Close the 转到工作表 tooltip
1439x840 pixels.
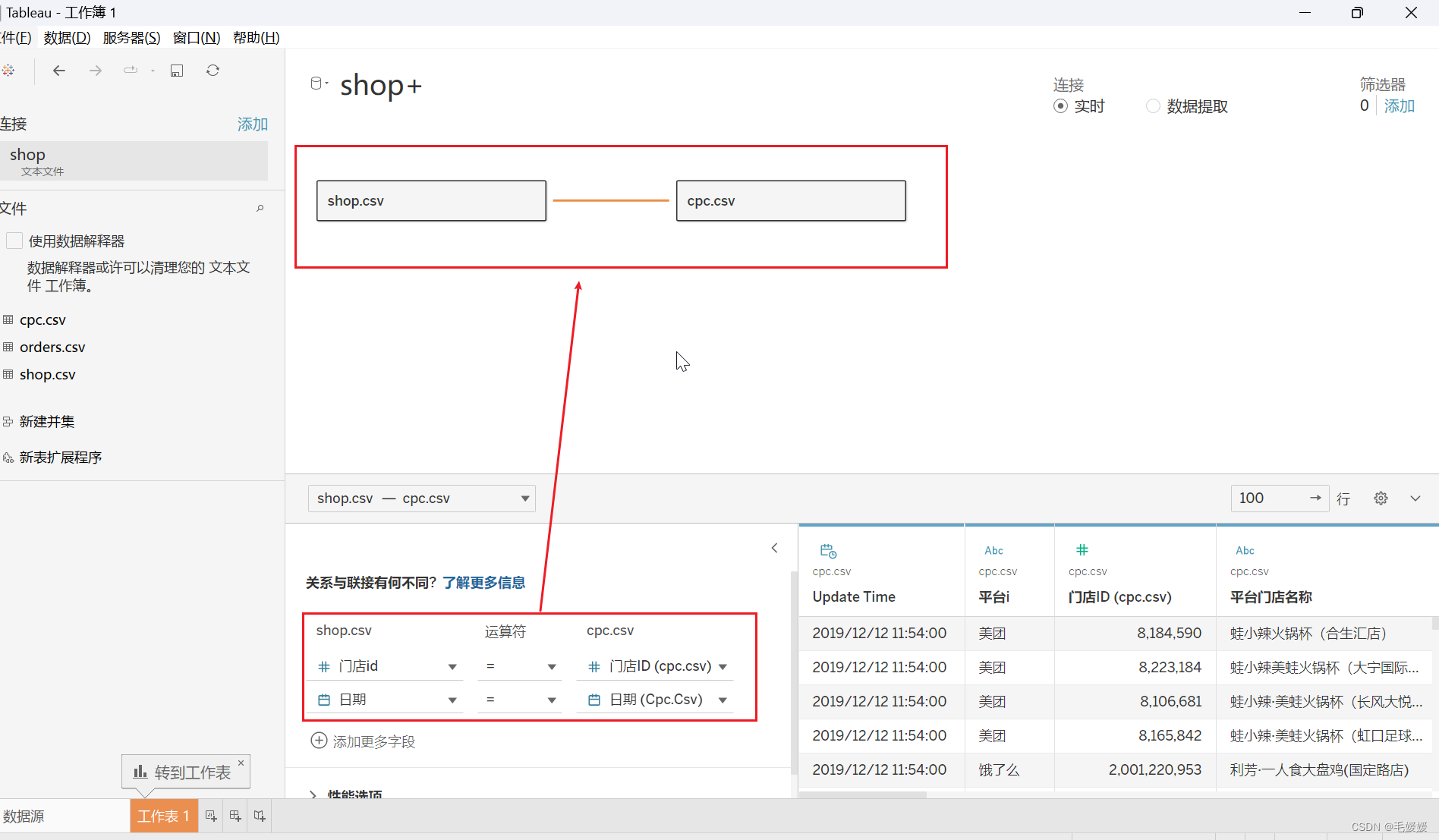click(x=241, y=763)
